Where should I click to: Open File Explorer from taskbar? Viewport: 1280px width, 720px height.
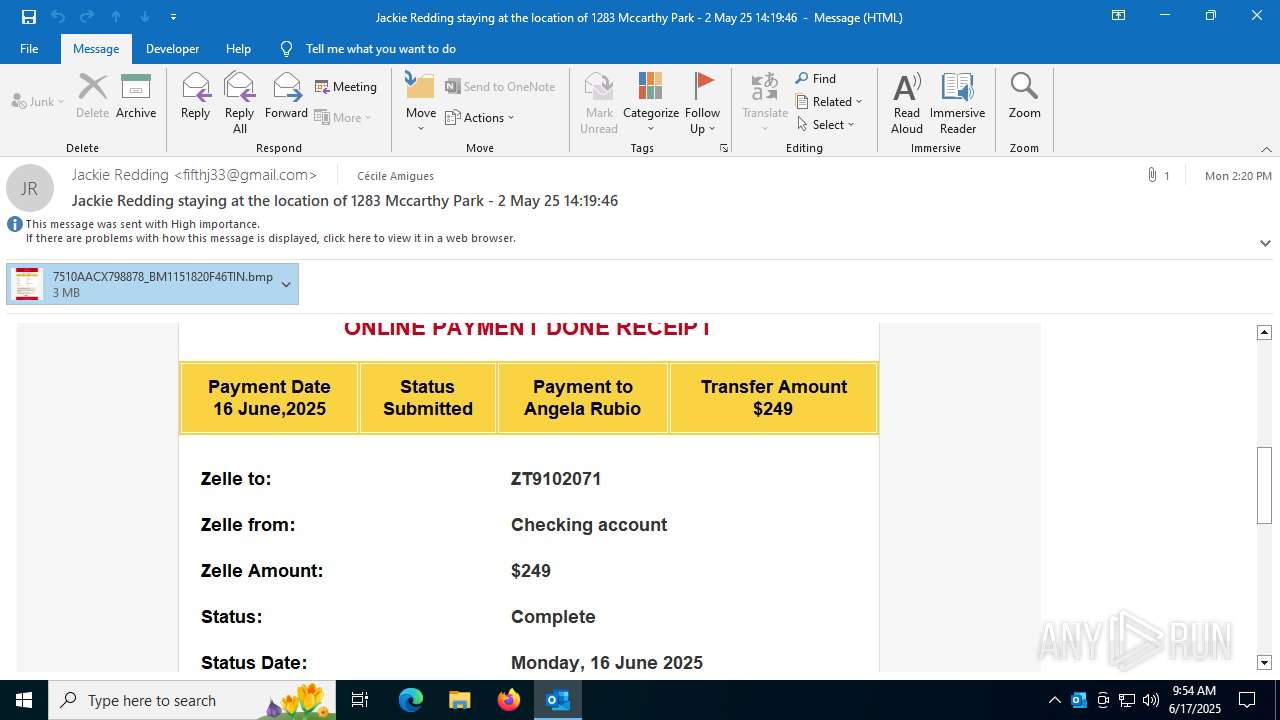(x=459, y=700)
